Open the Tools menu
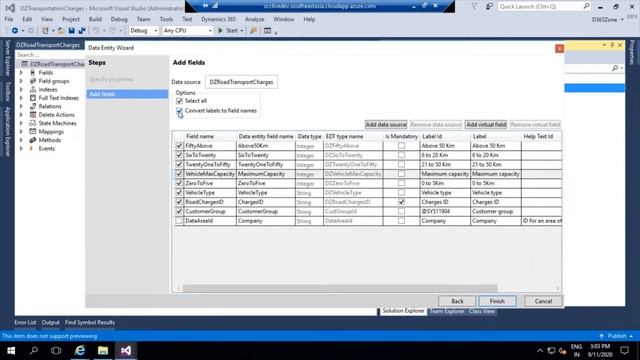640x360 pixels. click(x=166, y=19)
